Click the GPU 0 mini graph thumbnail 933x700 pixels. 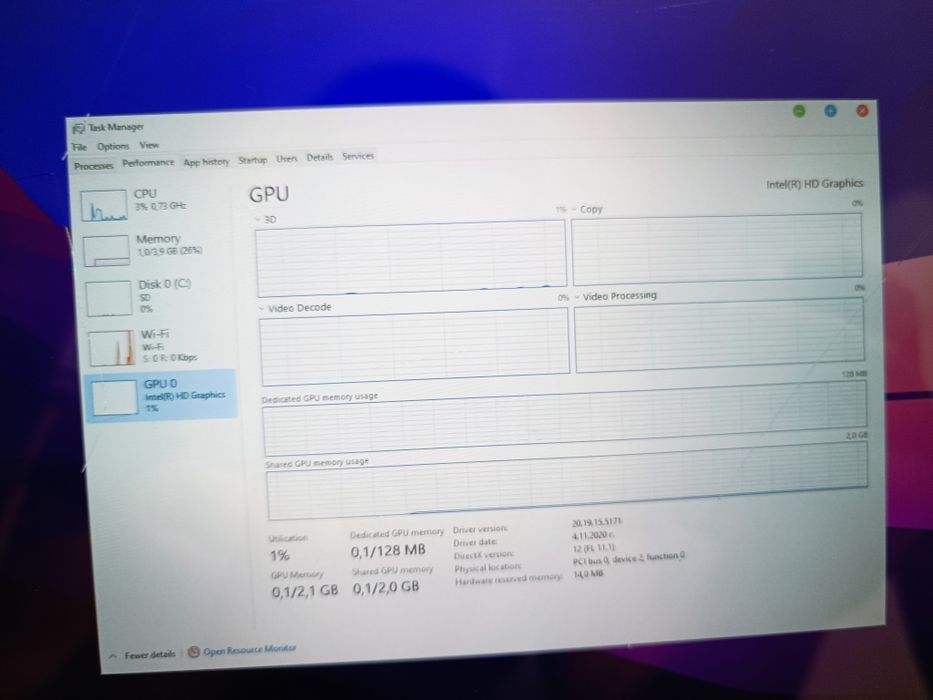coord(115,398)
